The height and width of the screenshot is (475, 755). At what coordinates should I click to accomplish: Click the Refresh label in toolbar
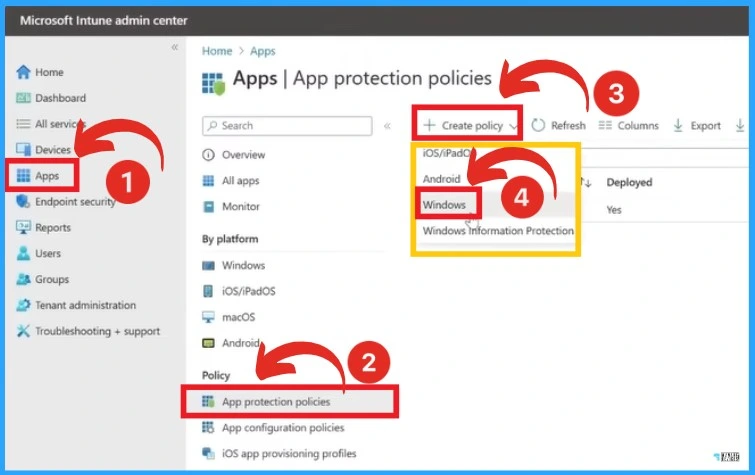[568, 126]
